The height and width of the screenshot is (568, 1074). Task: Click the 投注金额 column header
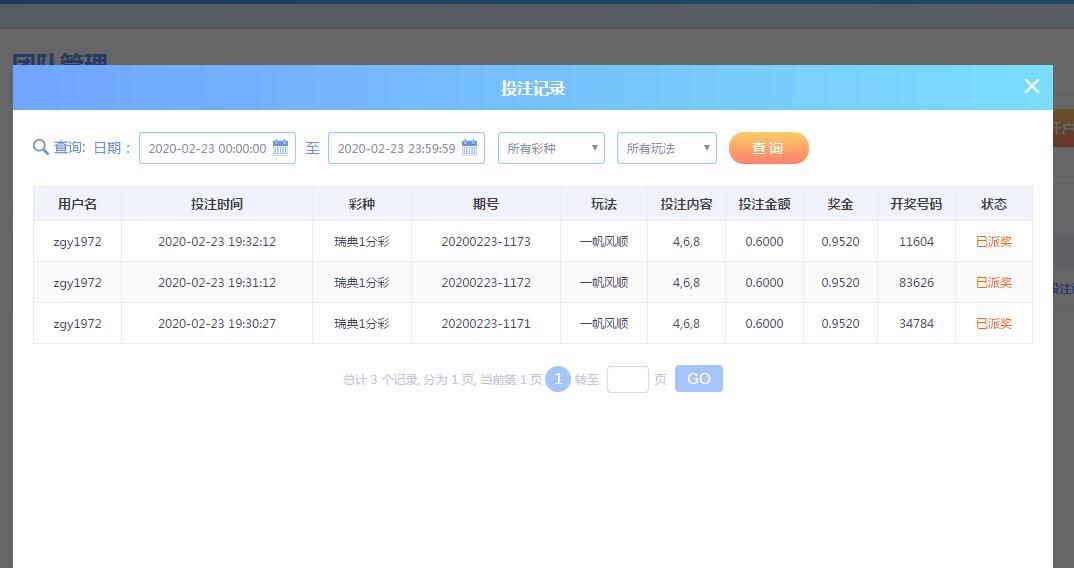tap(764, 204)
